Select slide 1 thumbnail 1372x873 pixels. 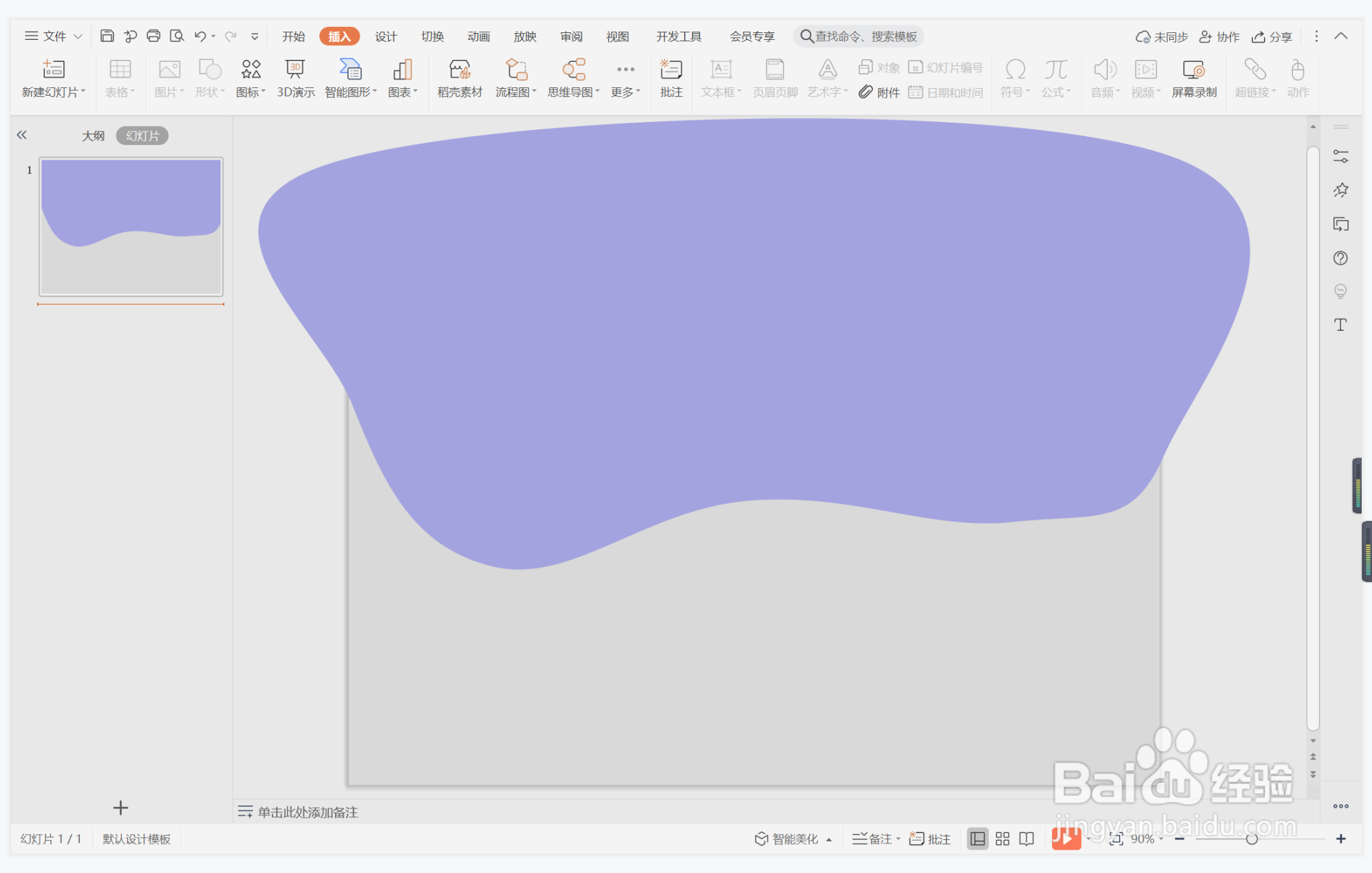coord(131,226)
